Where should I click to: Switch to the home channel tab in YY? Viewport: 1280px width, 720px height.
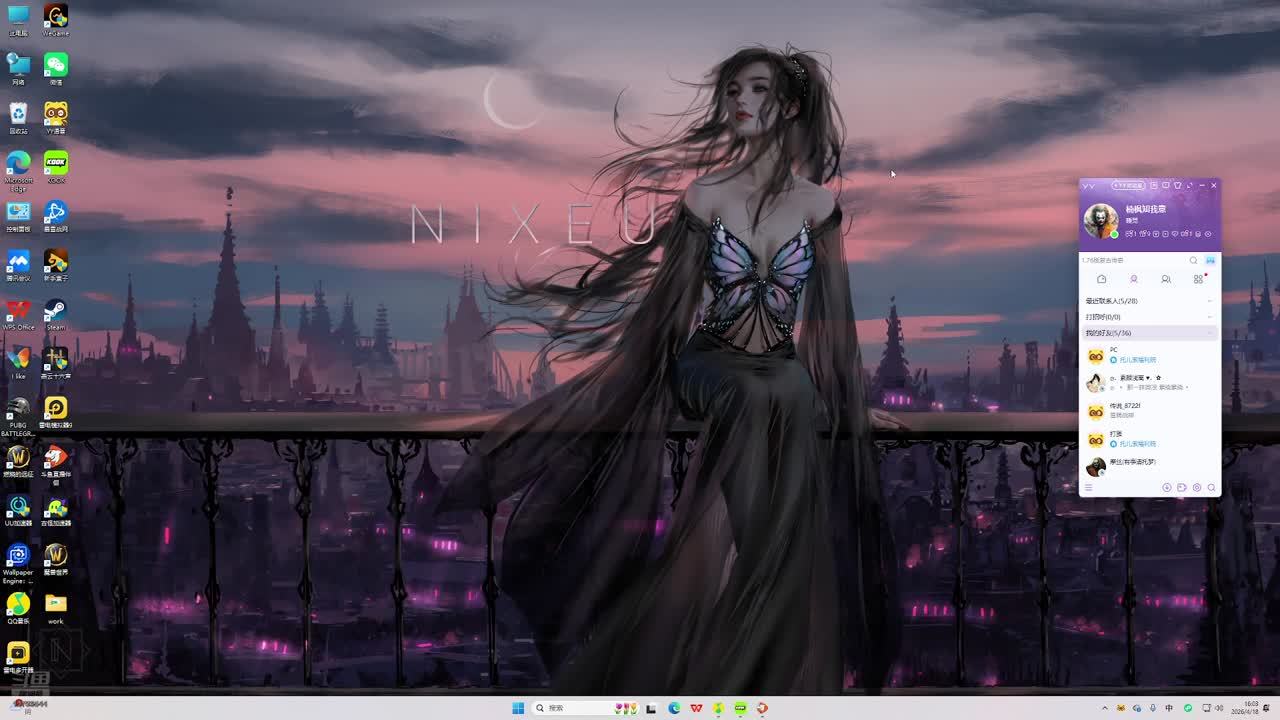[1101, 279]
